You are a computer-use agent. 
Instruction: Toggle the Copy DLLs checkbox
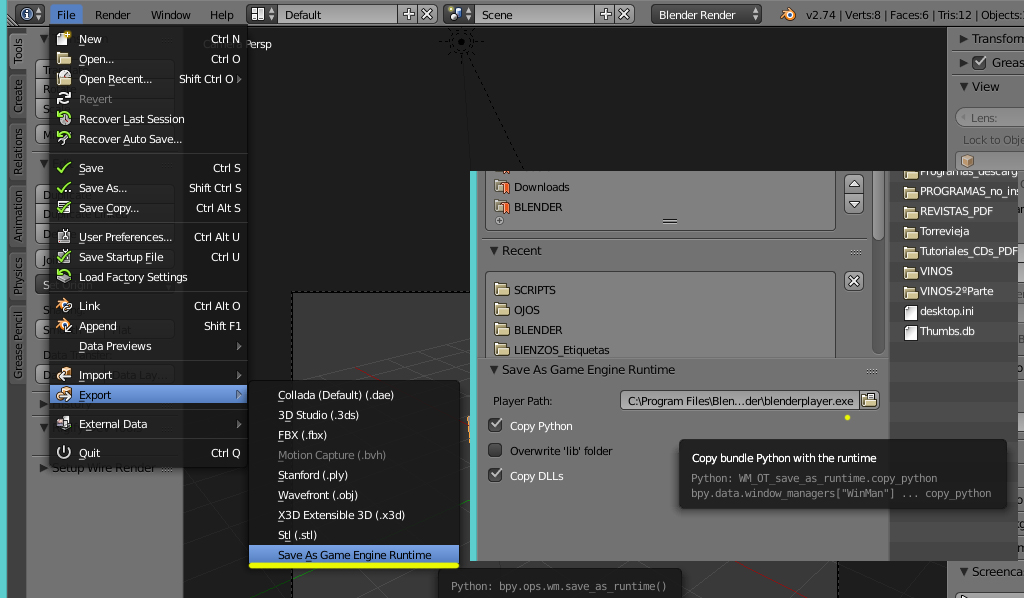point(496,475)
